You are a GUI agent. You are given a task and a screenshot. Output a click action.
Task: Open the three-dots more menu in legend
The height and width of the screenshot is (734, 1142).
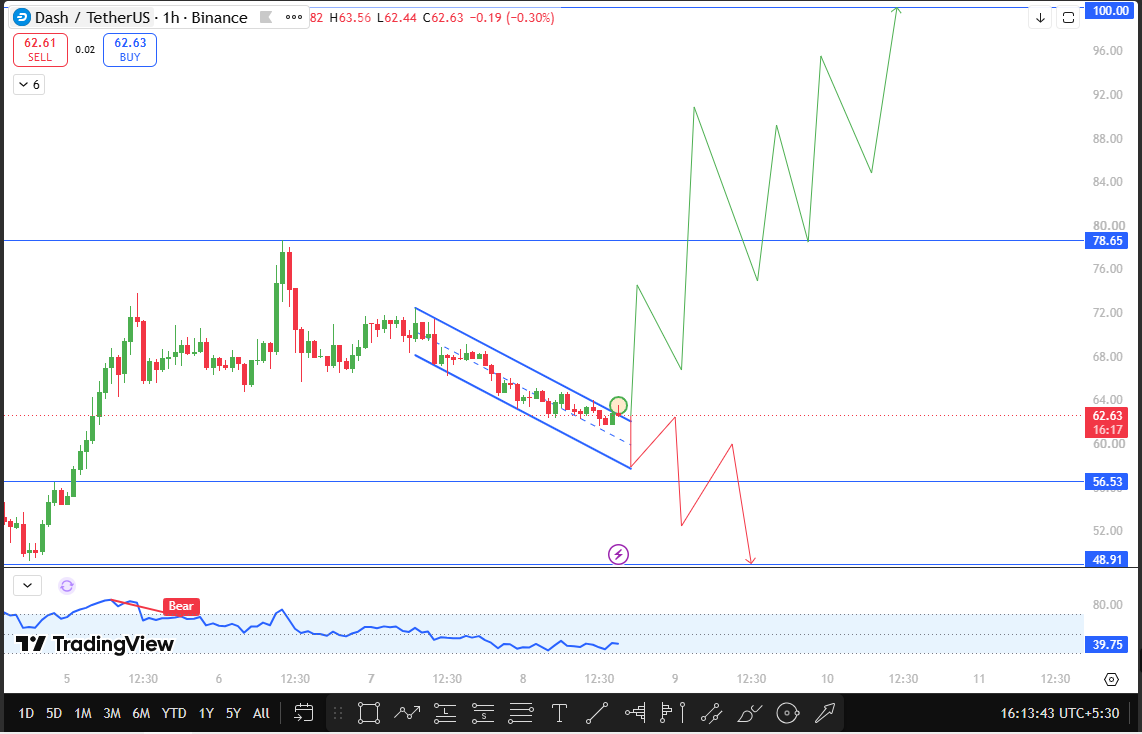294,17
